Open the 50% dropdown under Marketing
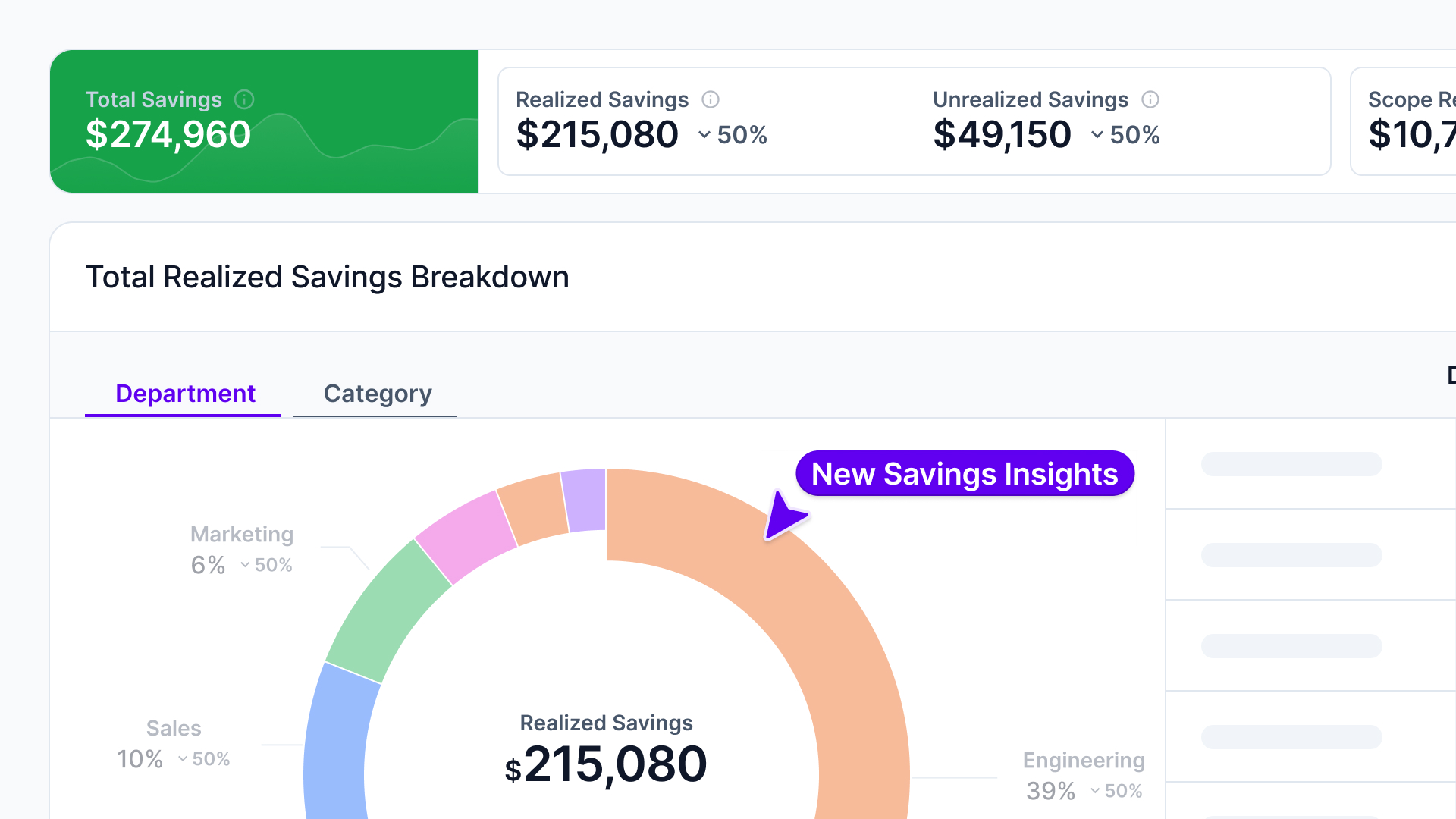The height and width of the screenshot is (819, 1456). point(244,564)
